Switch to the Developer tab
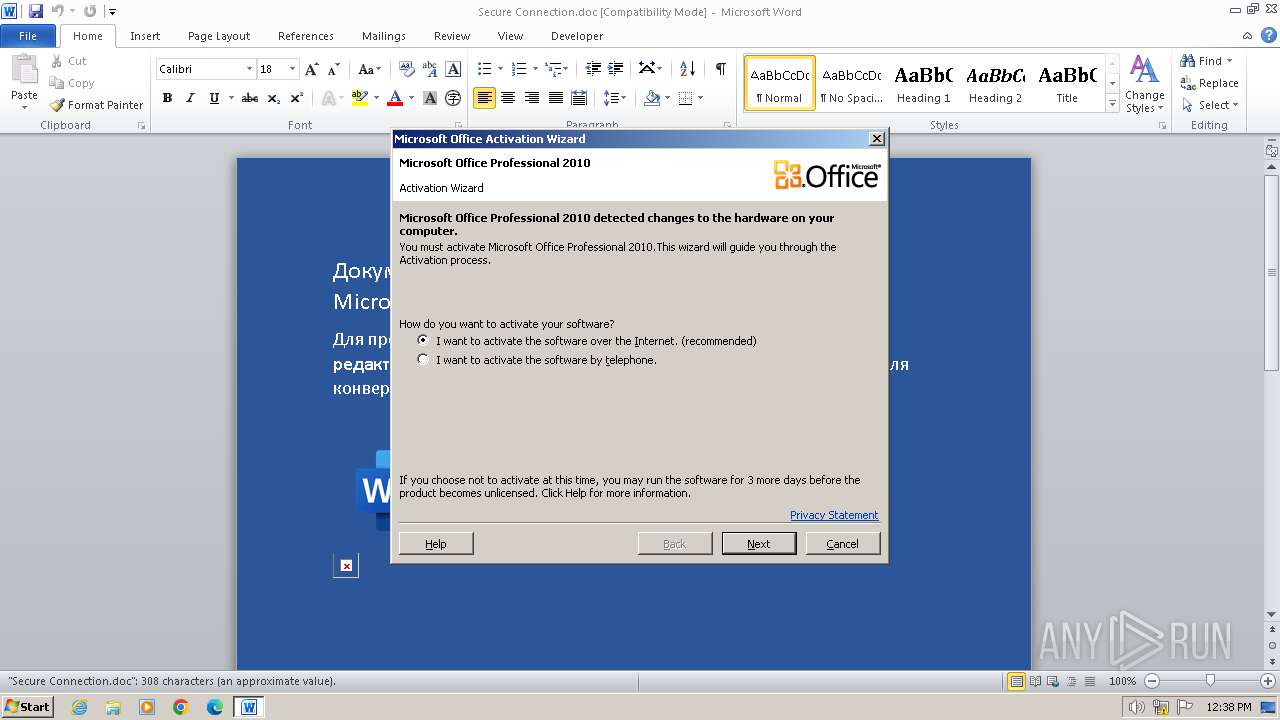 click(577, 36)
